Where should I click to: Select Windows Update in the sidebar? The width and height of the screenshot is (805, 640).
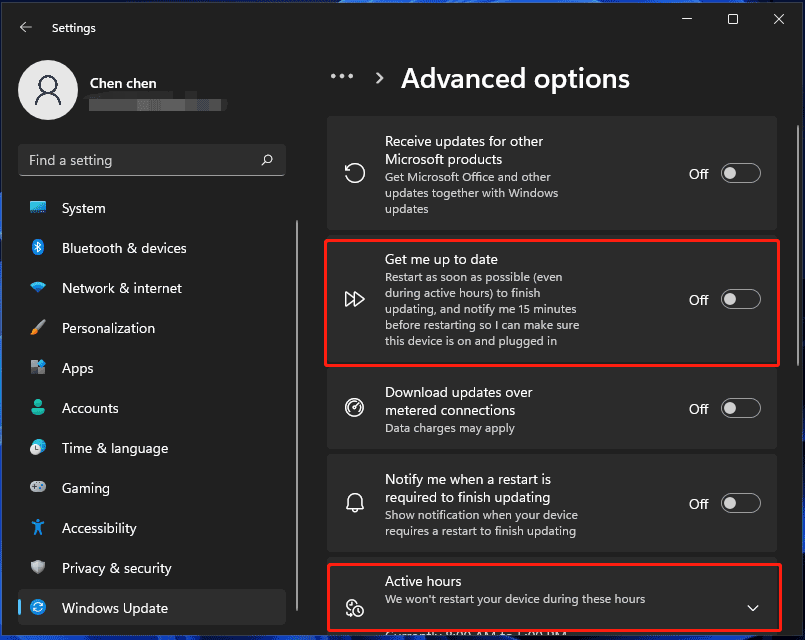[113, 608]
